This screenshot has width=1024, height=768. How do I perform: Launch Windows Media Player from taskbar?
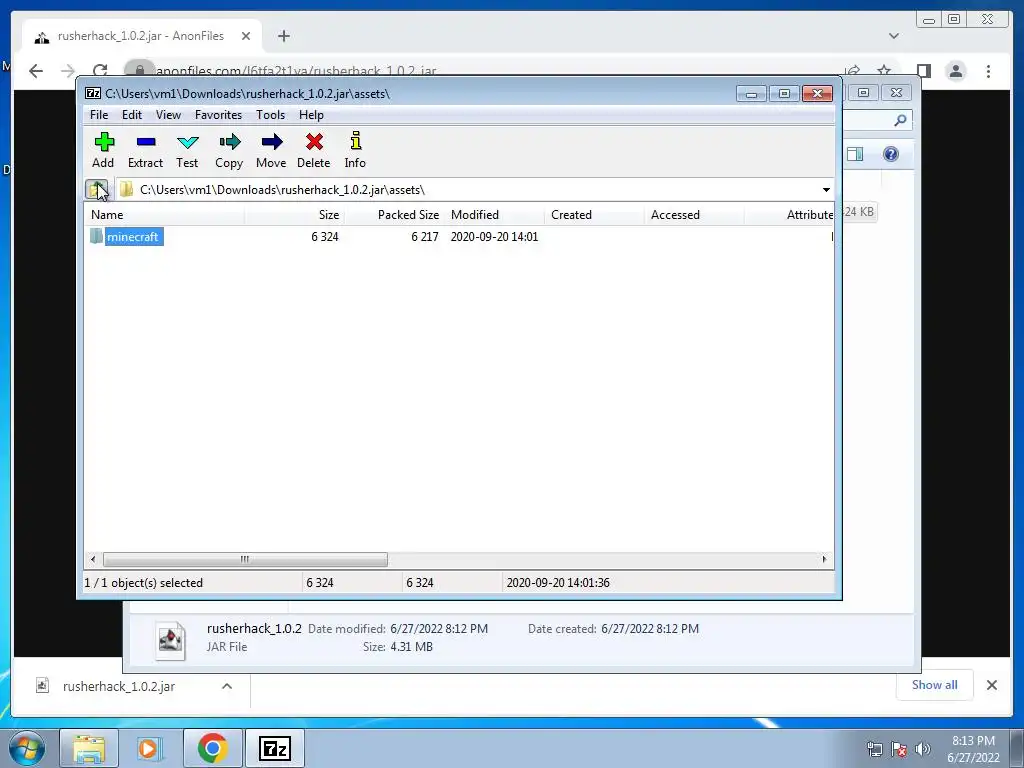[150, 748]
